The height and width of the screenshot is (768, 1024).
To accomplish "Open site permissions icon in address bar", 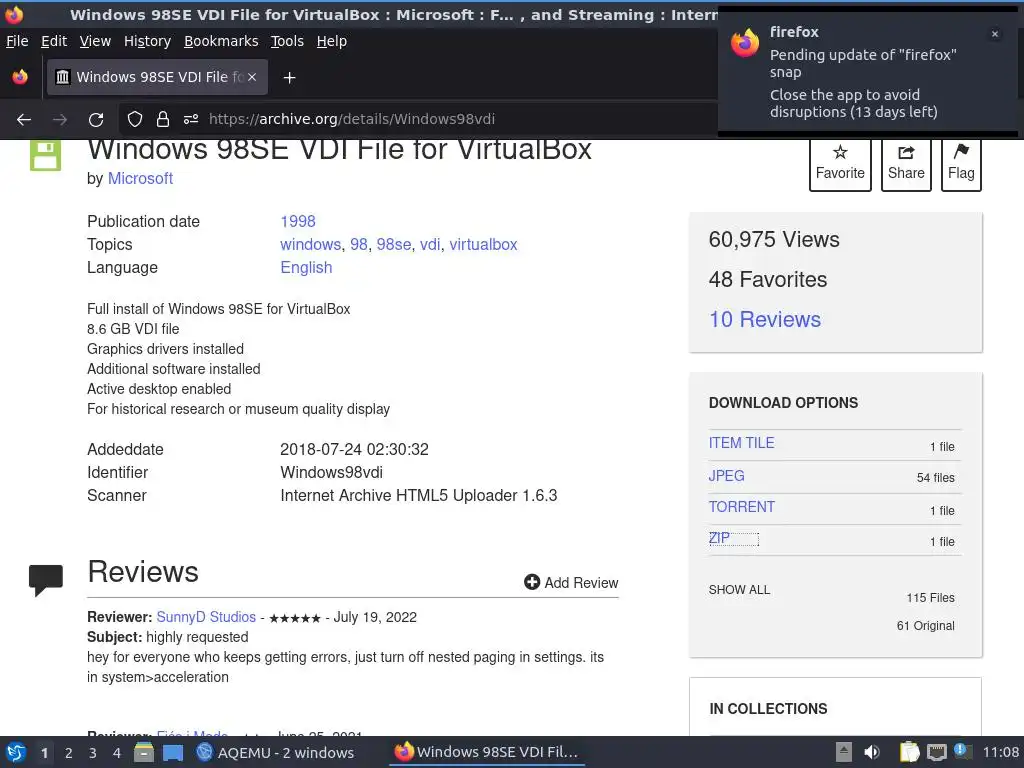I will click(x=191, y=120).
